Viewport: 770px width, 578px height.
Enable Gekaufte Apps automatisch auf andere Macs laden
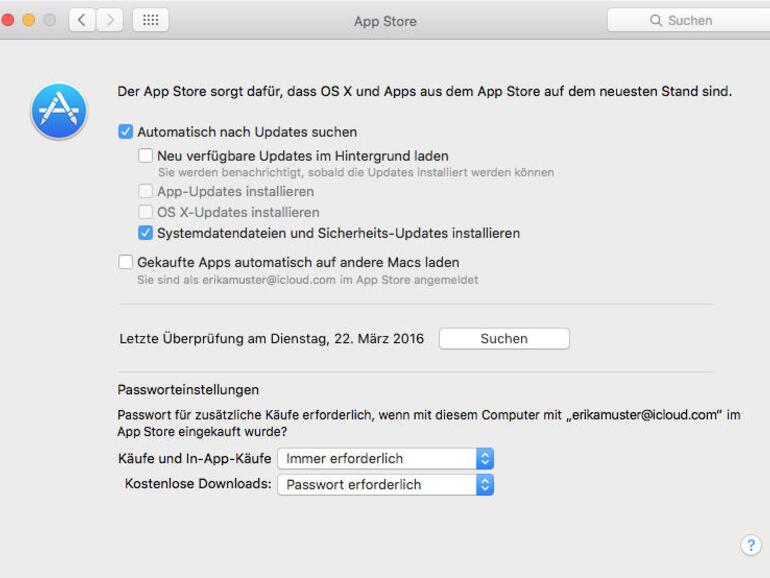pyautogui.click(x=126, y=262)
